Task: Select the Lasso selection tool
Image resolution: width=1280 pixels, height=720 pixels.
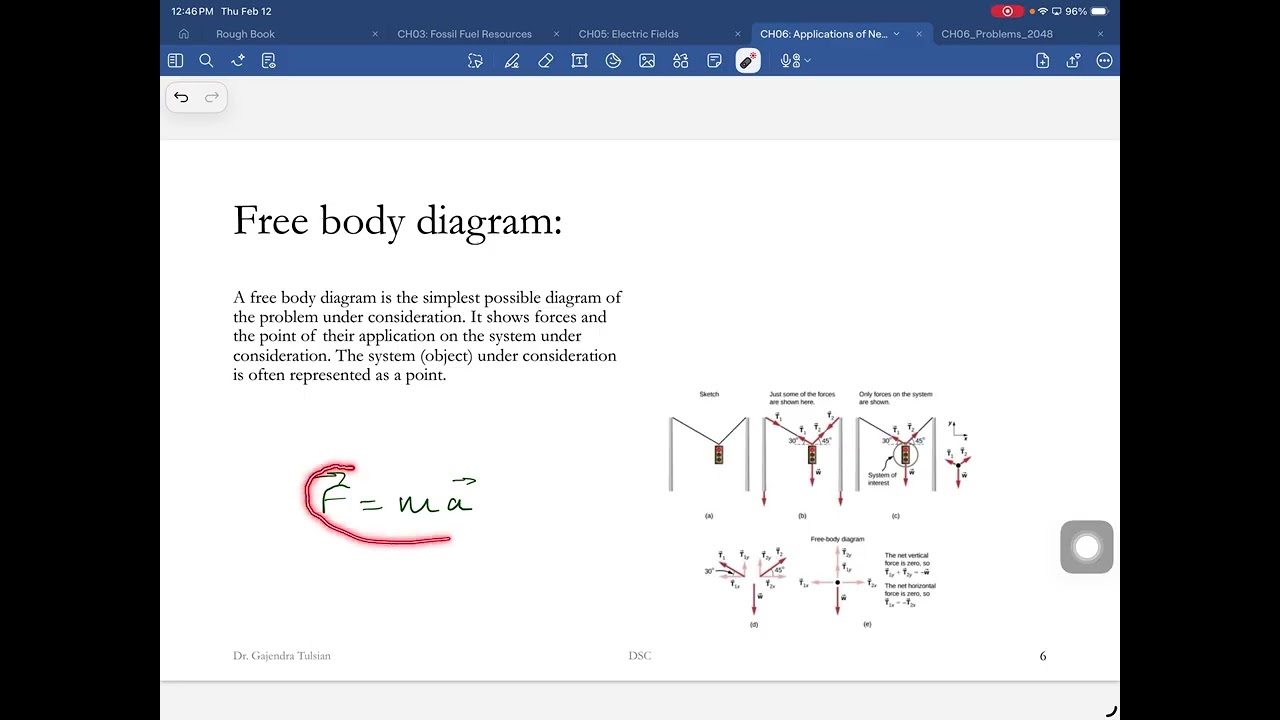Action: pyautogui.click(x=475, y=61)
